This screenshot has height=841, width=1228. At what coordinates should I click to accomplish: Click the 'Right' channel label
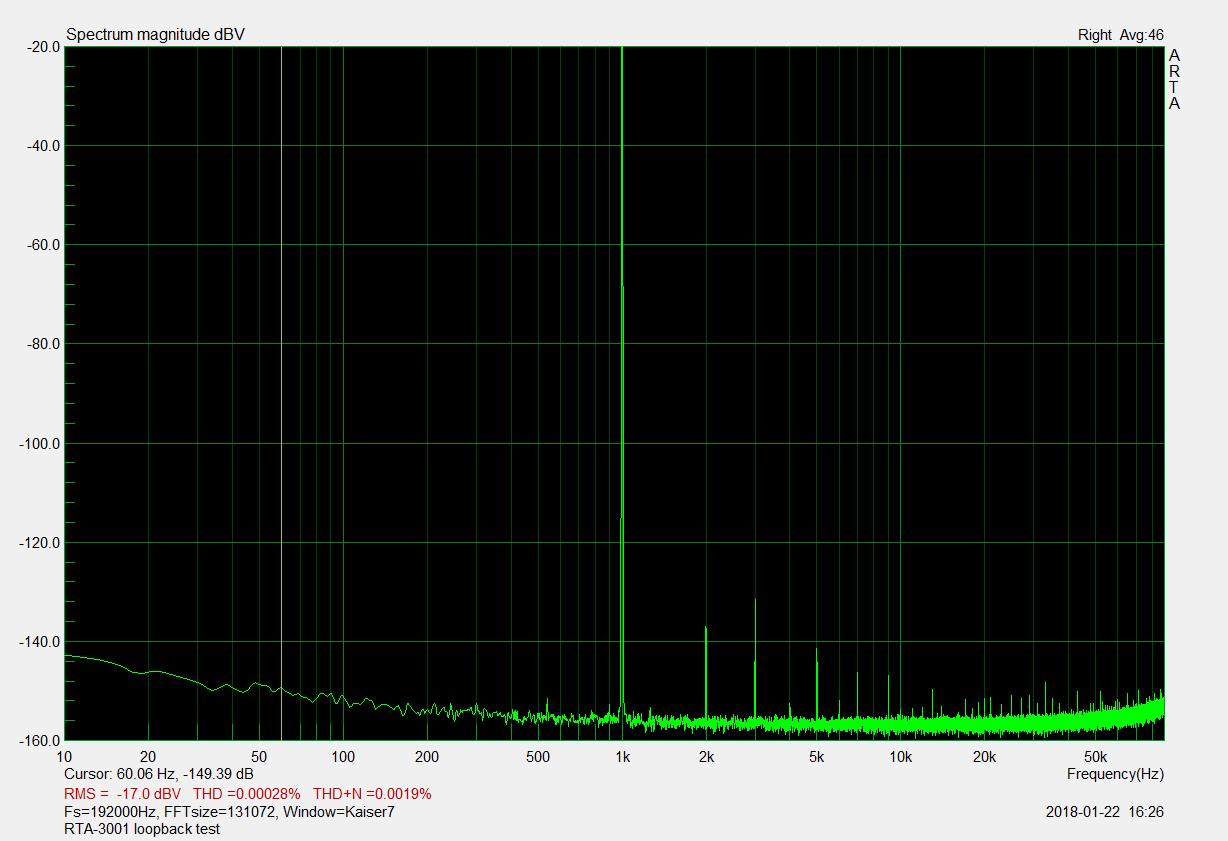point(1094,35)
